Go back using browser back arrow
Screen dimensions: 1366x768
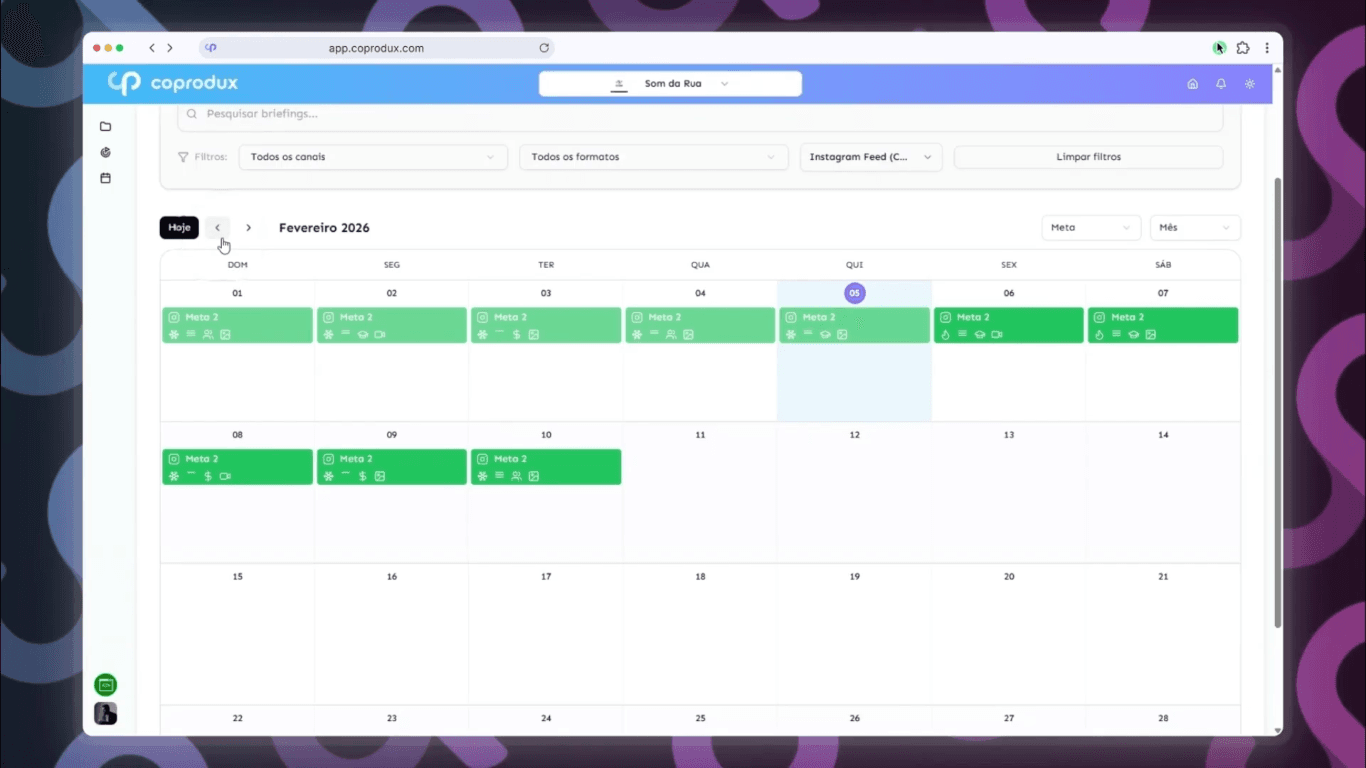tap(151, 48)
